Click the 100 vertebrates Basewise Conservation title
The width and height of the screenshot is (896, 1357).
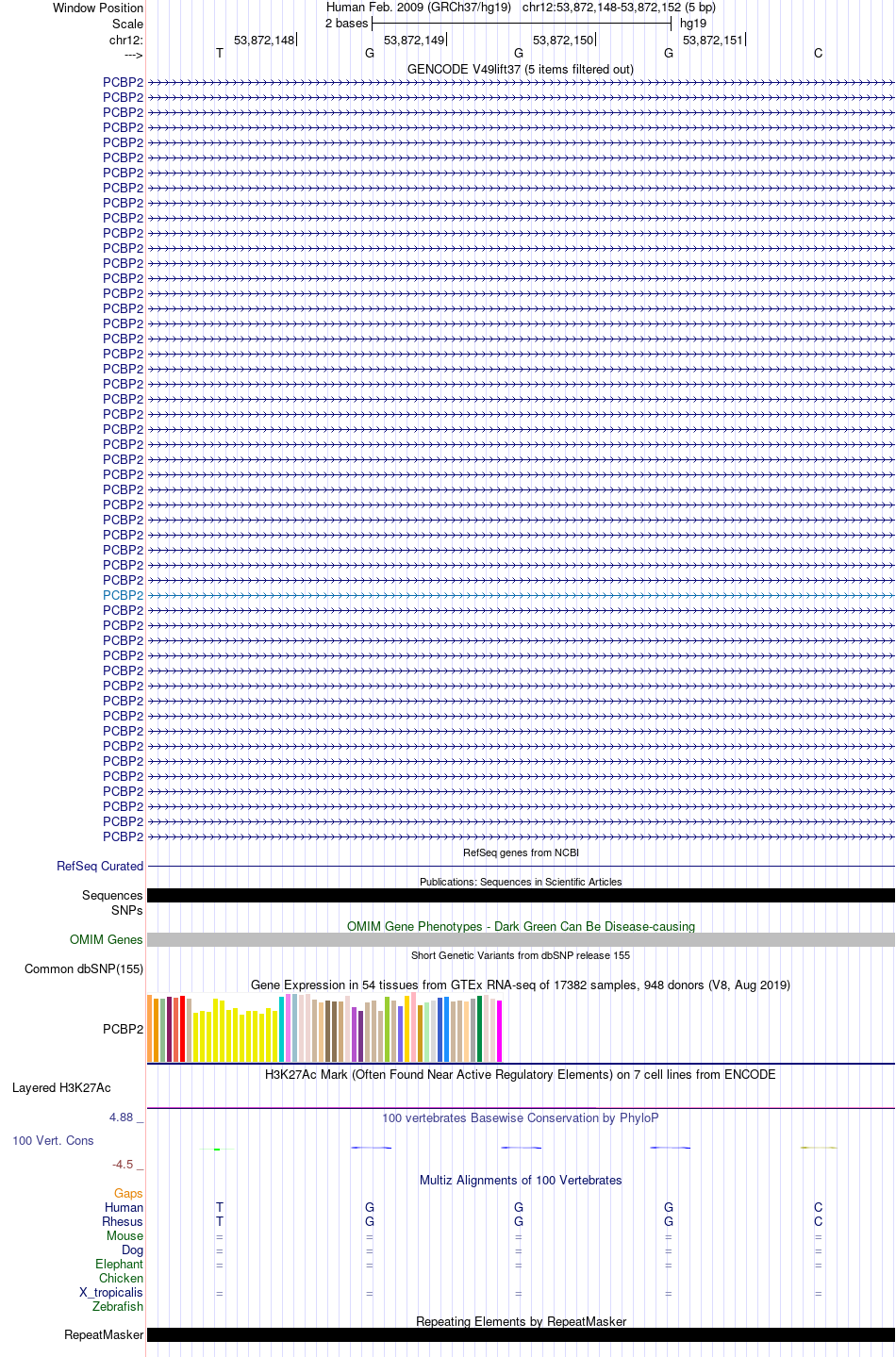pyautogui.click(x=521, y=1118)
